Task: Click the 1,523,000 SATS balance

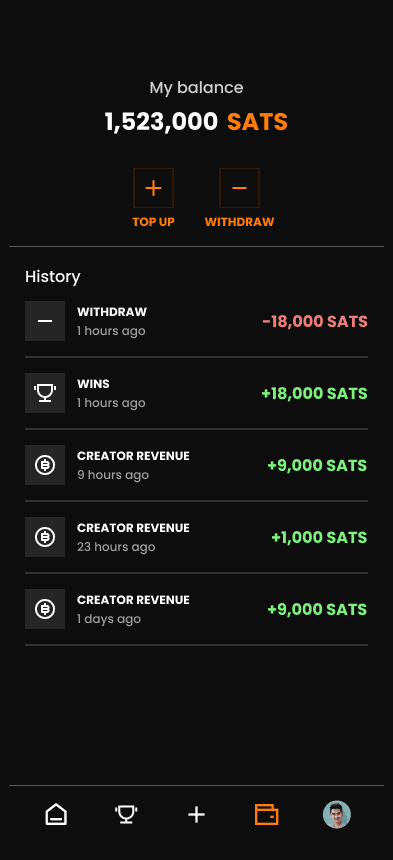Action: tap(196, 122)
